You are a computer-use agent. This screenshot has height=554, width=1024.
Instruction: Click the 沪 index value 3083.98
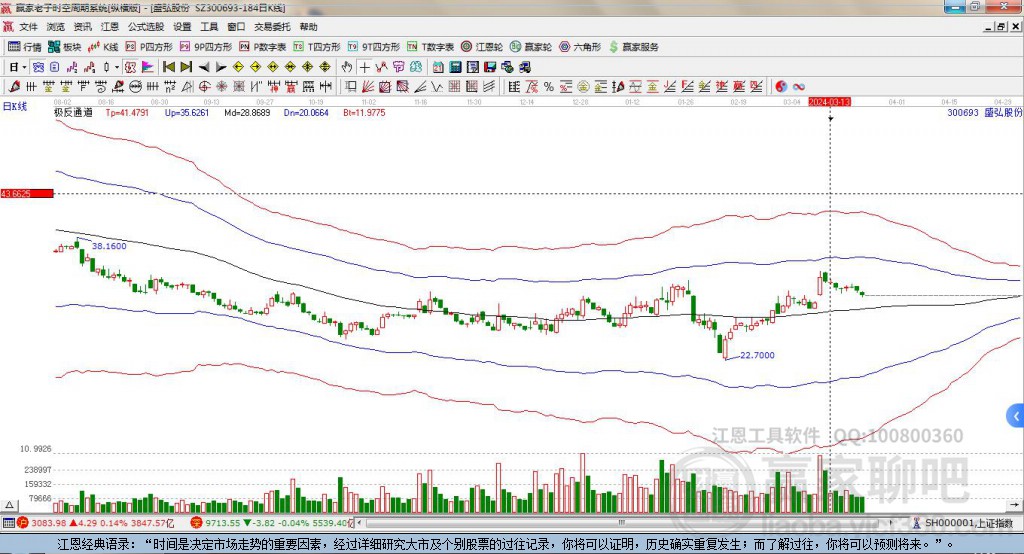tap(48, 523)
